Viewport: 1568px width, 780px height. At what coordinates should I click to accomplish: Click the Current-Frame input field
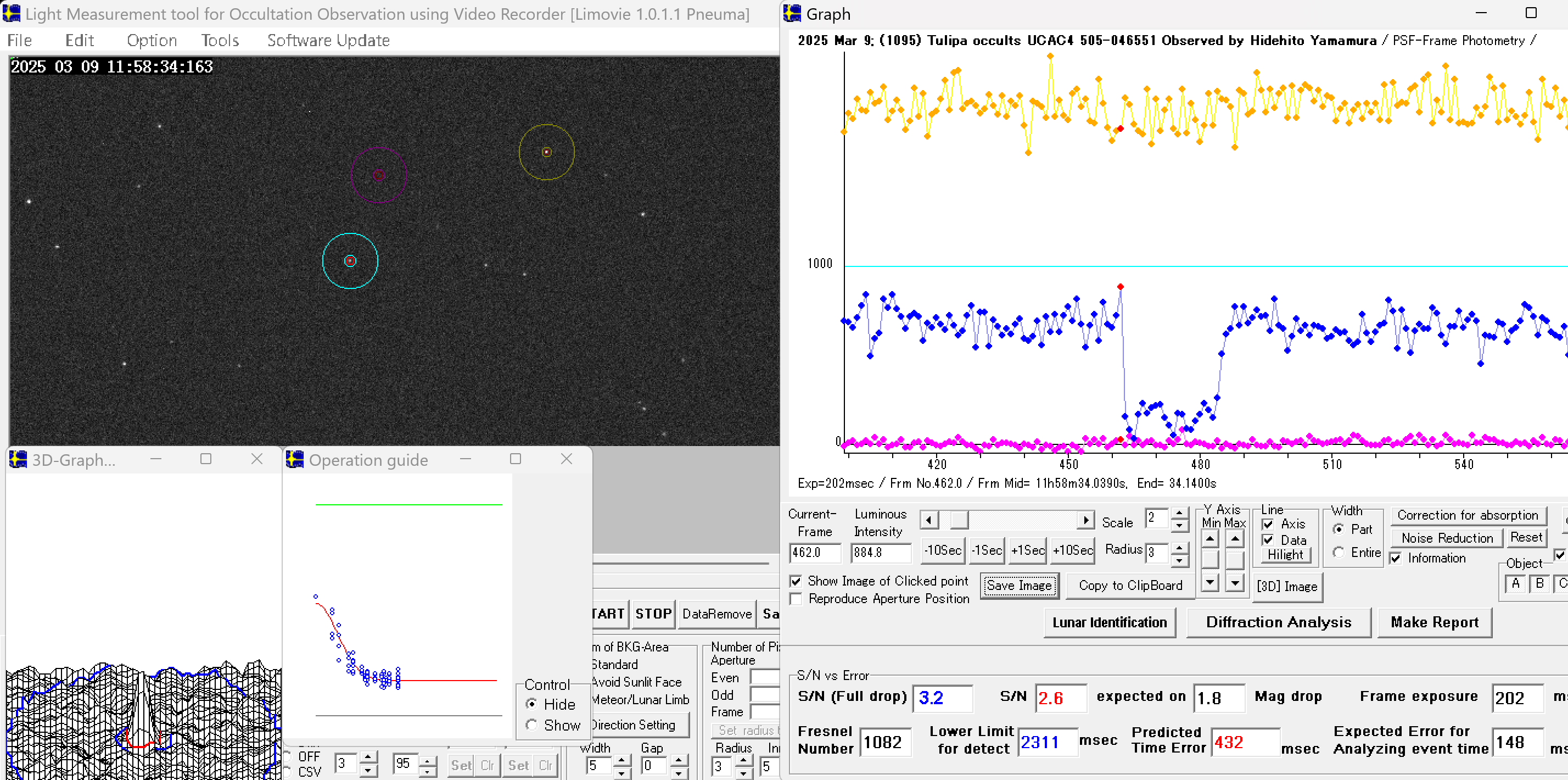point(814,552)
